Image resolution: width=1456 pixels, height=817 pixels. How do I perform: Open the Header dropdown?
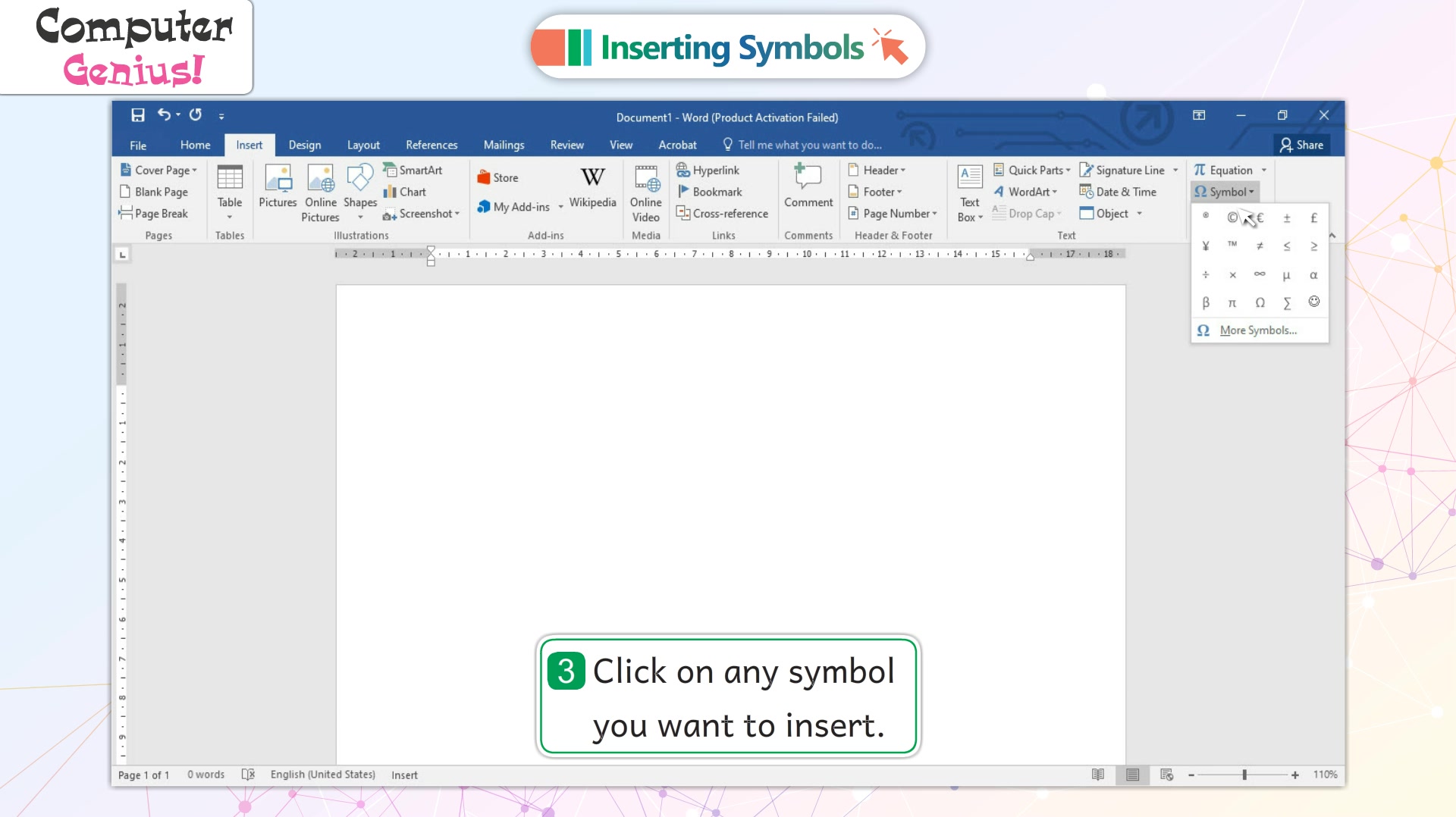pos(877,171)
